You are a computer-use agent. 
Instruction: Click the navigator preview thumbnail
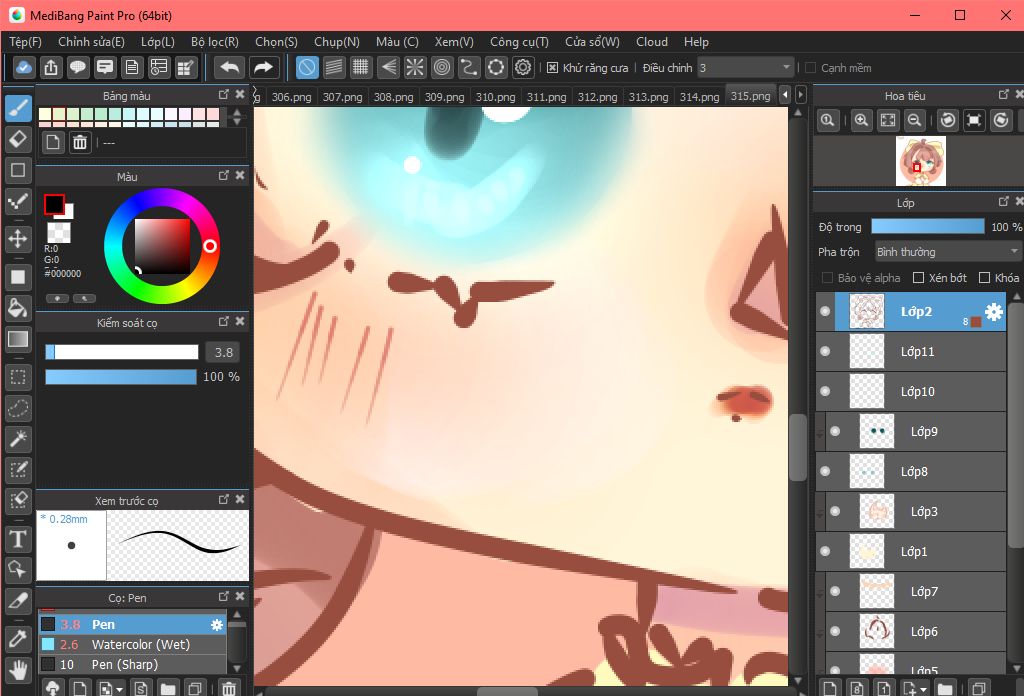coord(921,161)
